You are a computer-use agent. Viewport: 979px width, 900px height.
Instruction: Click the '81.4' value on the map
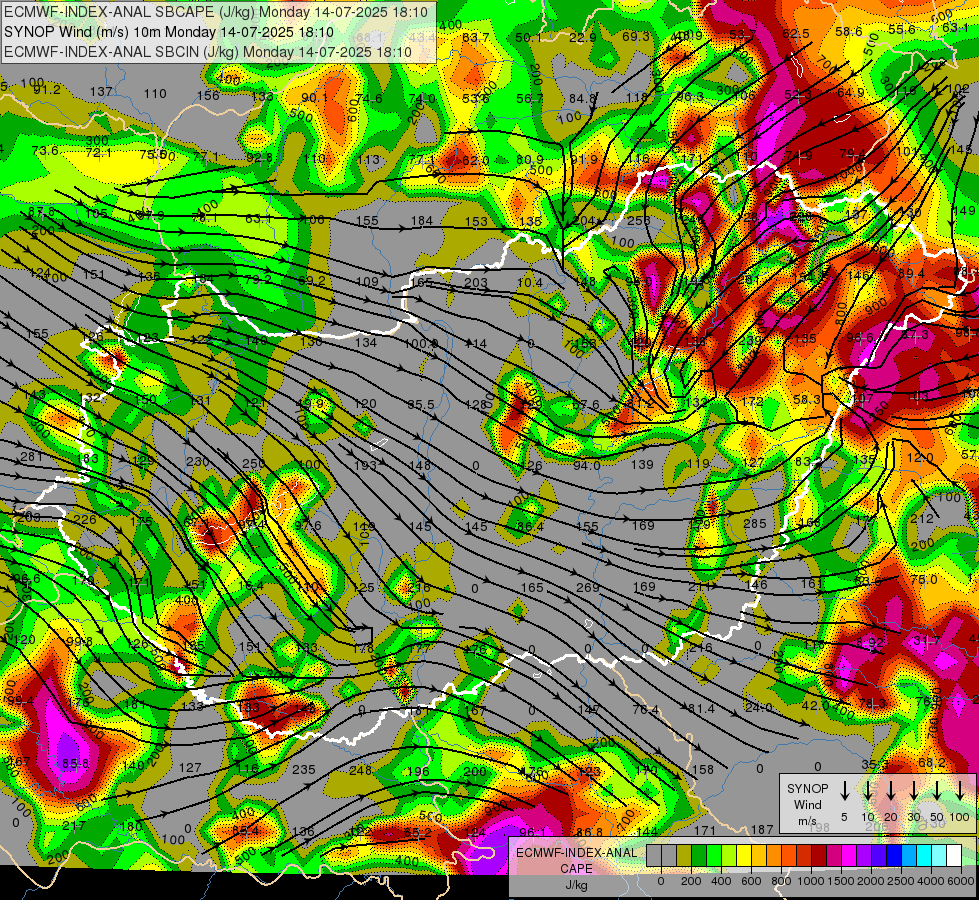click(x=701, y=708)
